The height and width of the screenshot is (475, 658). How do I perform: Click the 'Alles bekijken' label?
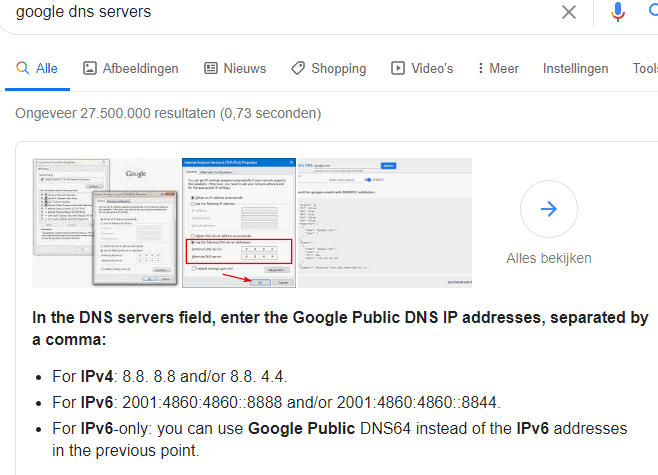pos(548,258)
